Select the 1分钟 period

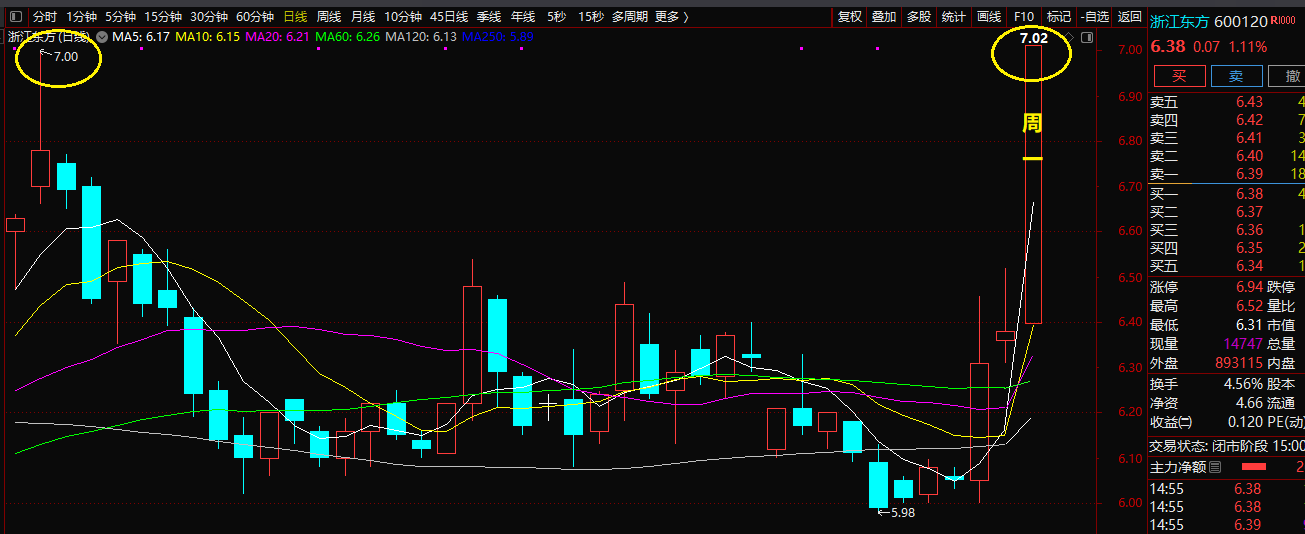tap(82, 17)
